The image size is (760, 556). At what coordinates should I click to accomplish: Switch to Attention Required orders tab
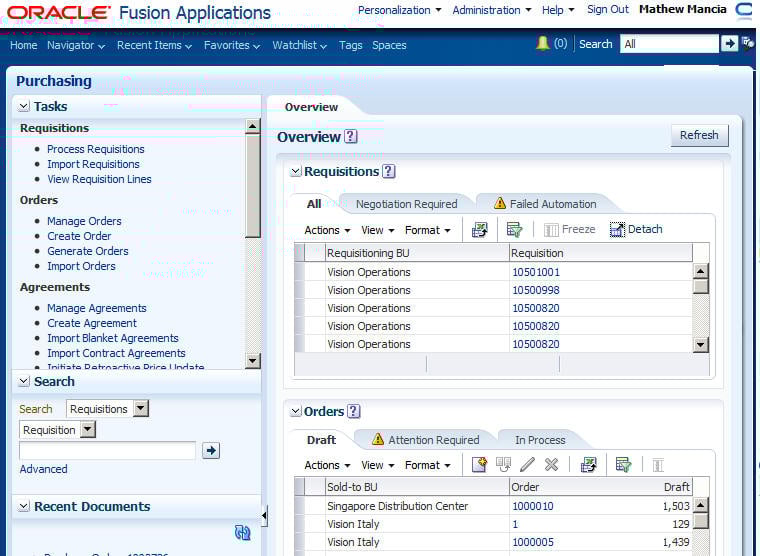(425, 440)
